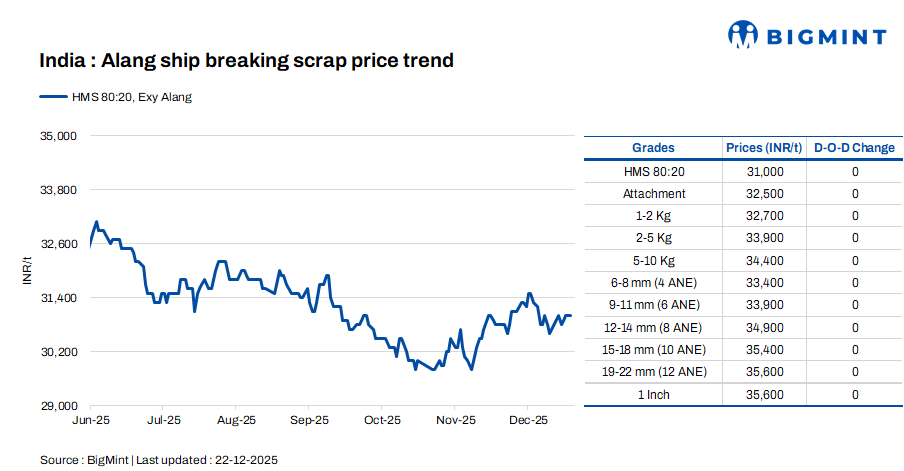Screen dimensions: 904x471
Task: Click the INR/t y-axis title
Action: pos(27,270)
